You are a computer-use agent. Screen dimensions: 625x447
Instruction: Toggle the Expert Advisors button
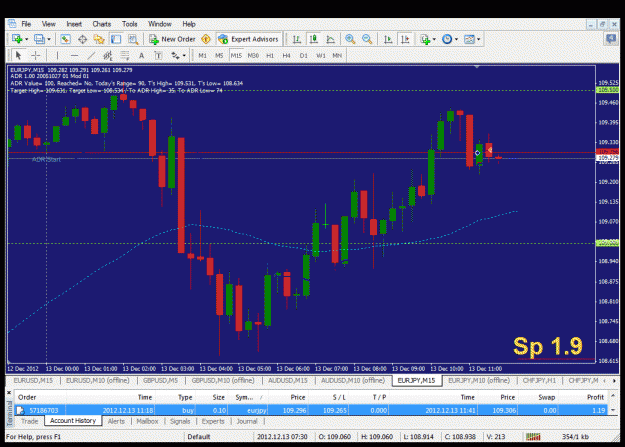(249, 39)
